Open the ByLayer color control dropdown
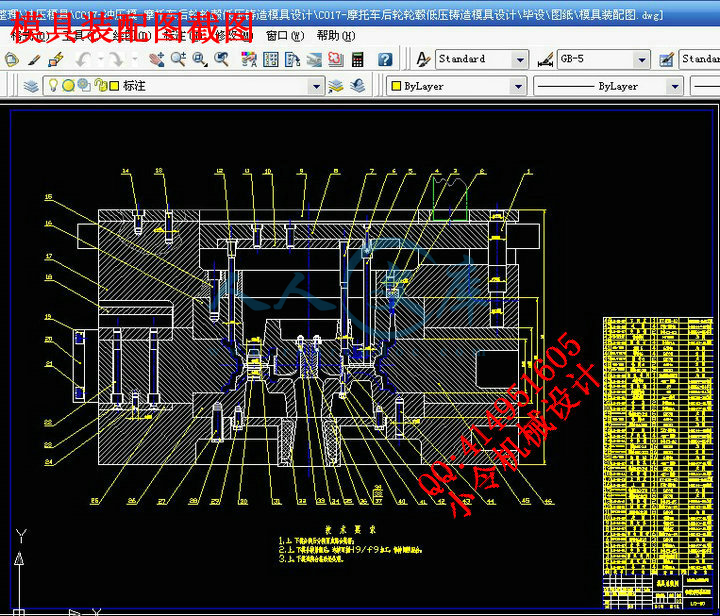 (x=518, y=86)
